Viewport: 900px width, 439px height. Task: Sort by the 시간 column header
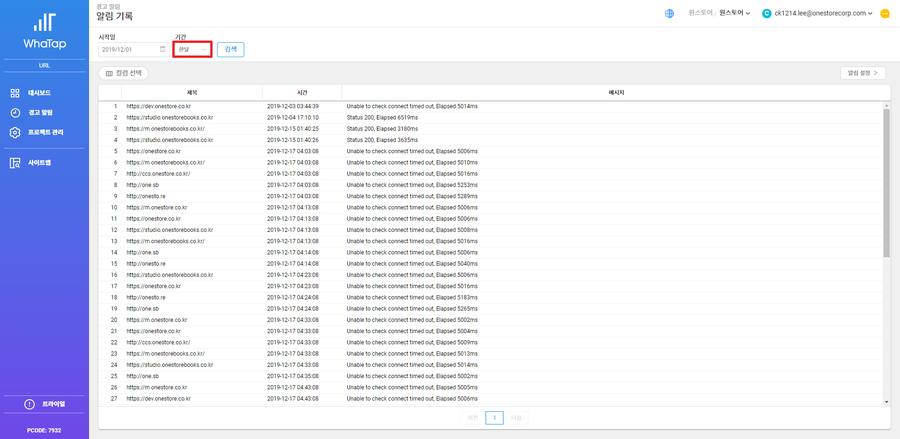pos(302,92)
